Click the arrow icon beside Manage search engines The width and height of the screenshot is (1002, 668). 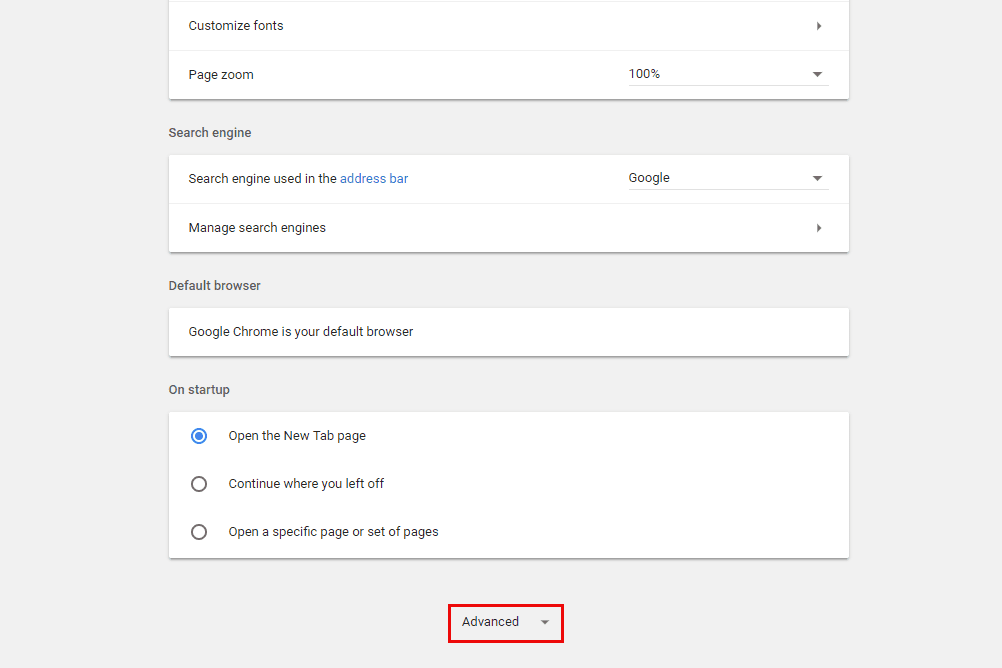point(819,228)
